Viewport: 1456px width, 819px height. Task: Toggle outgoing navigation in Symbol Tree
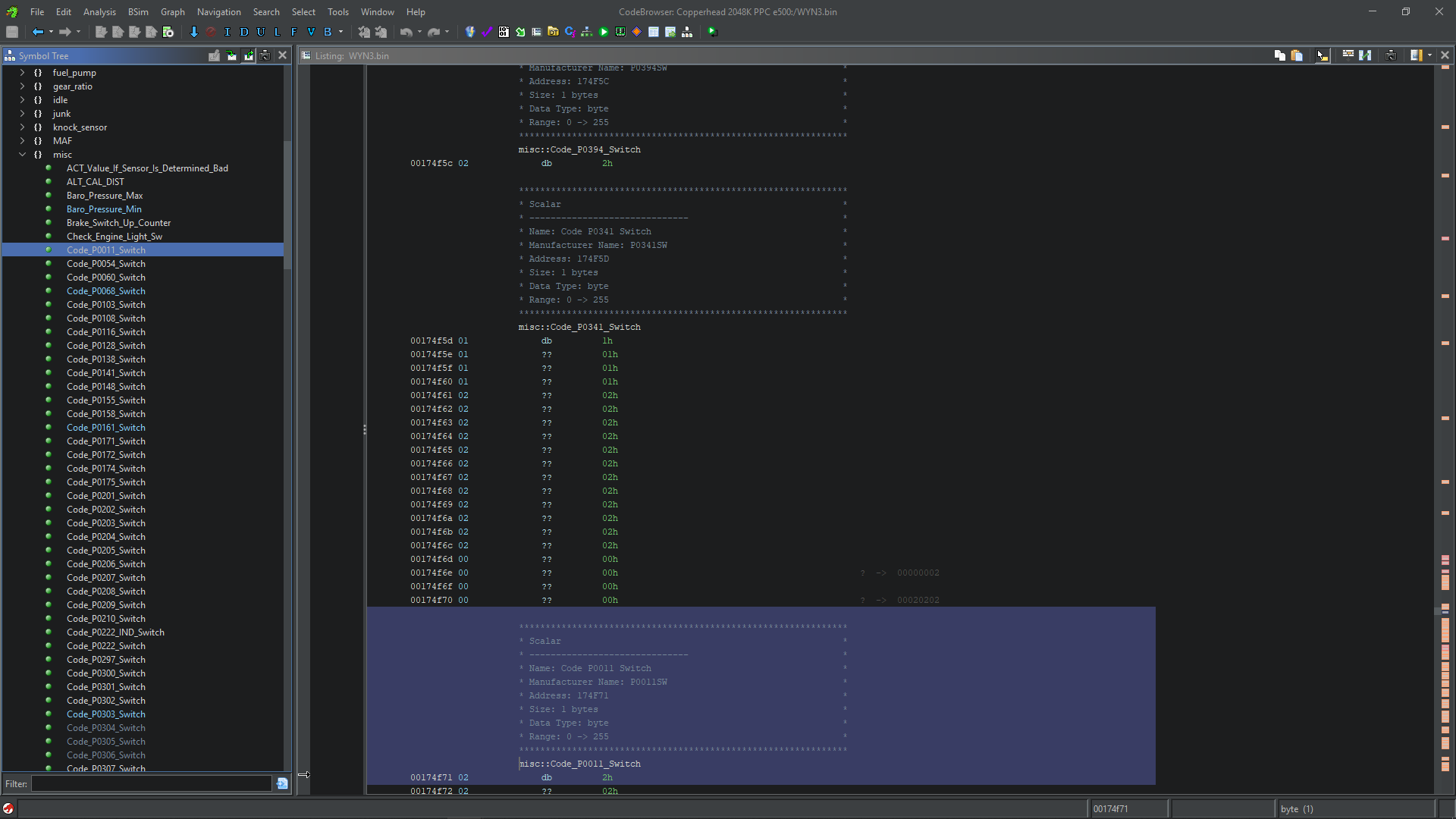[x=248, y=55]
